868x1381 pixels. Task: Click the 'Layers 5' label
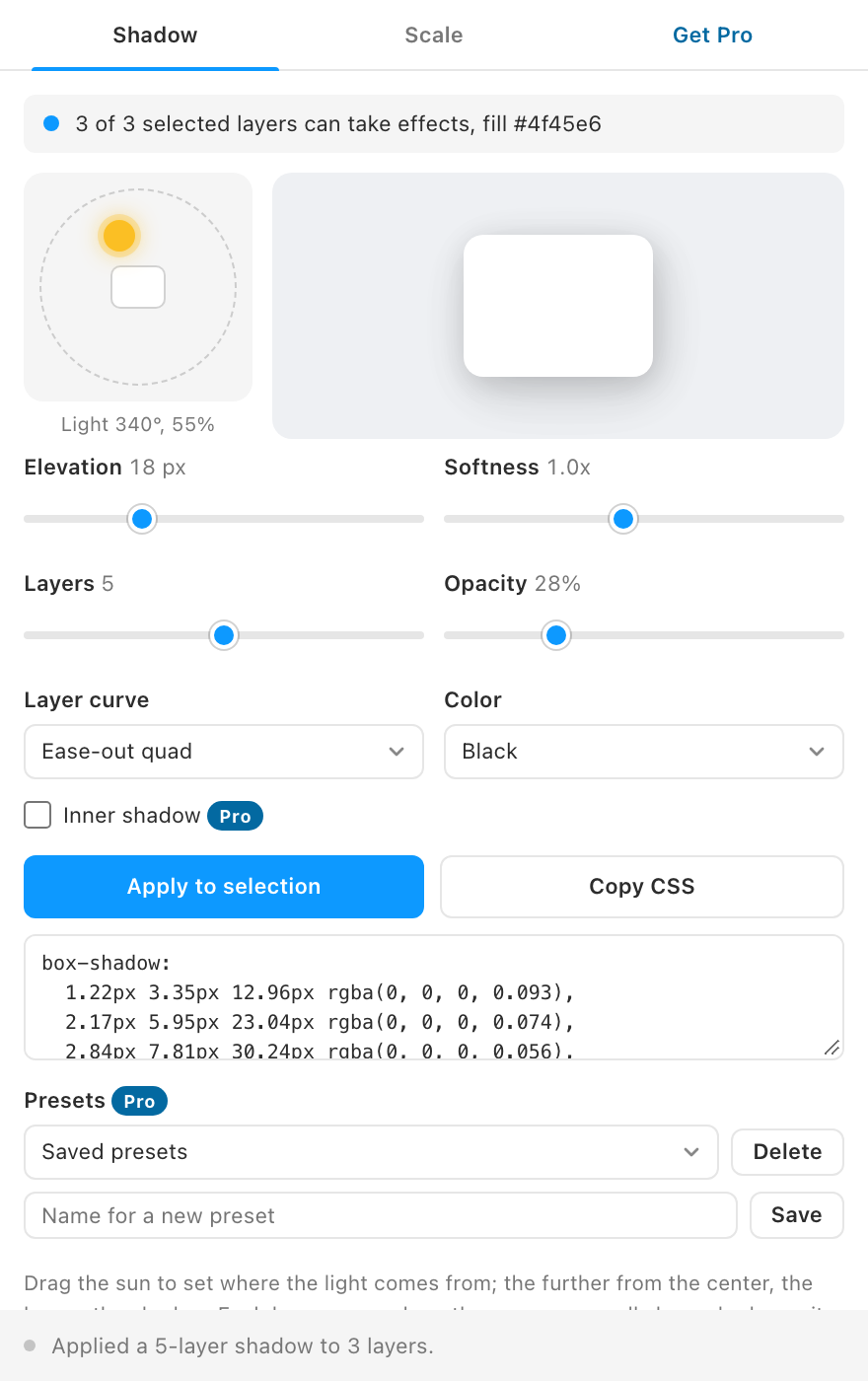tap(69, 584)
